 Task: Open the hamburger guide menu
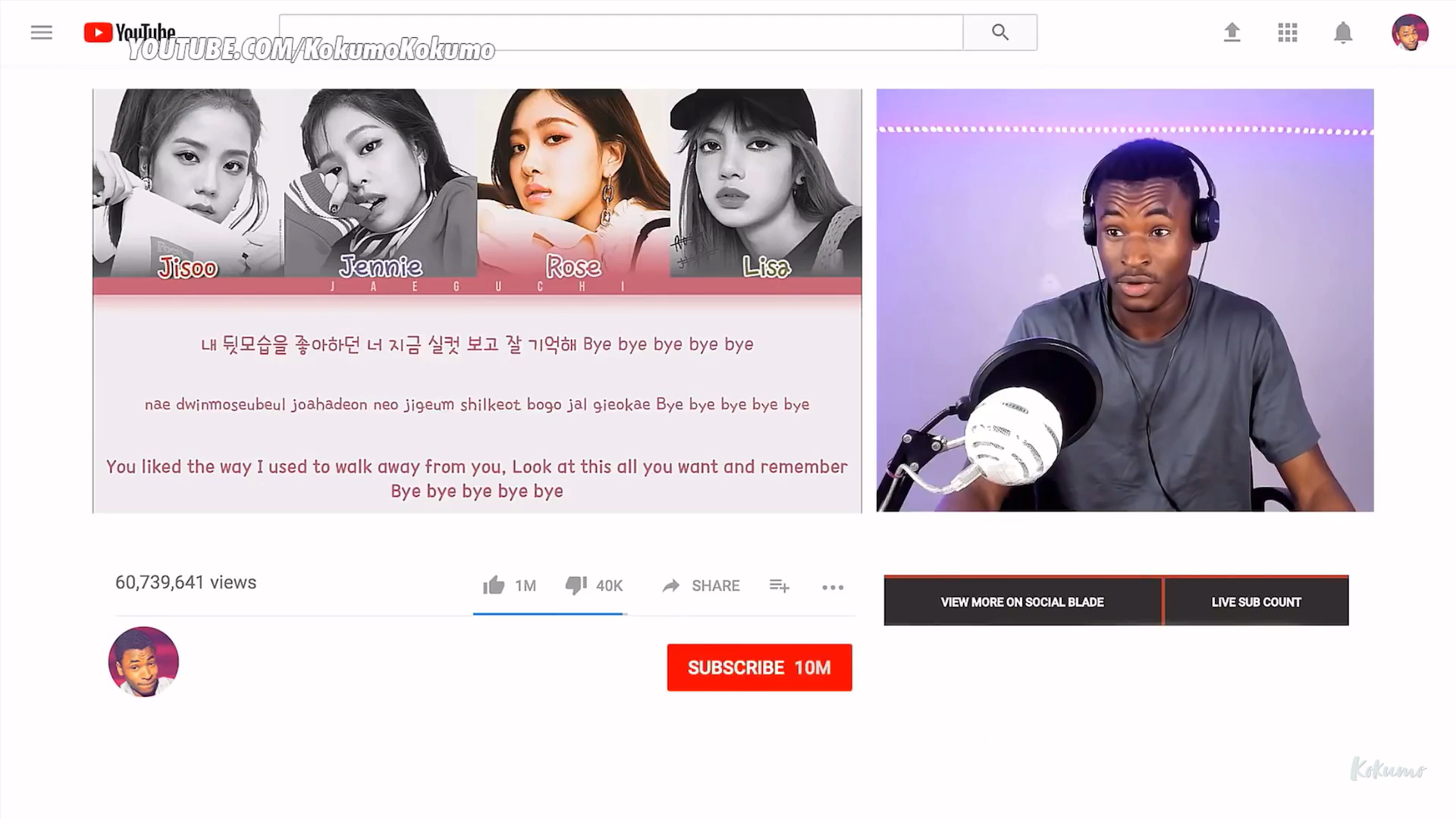(x=42, y=33)
